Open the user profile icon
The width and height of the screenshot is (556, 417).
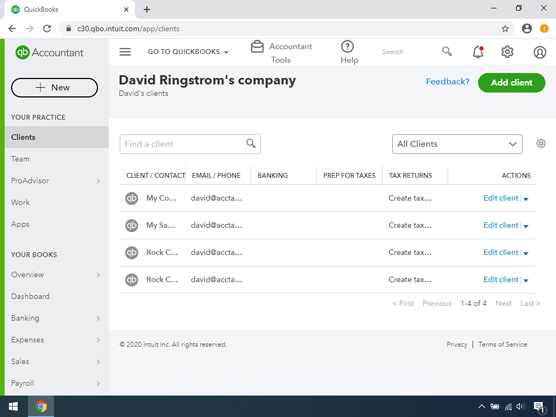tap(540, 52)
